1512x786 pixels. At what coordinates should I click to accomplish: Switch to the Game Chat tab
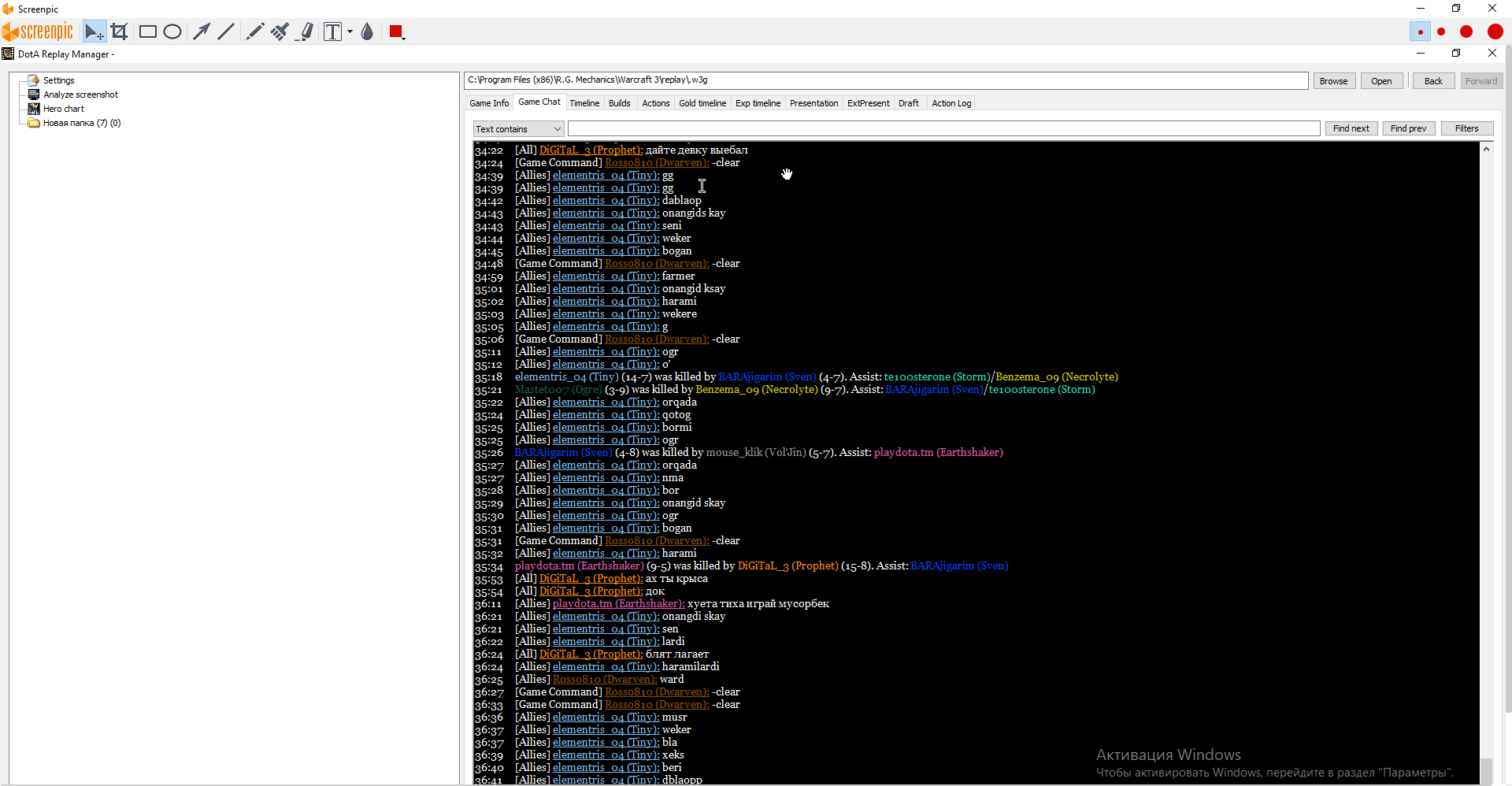(x=539, y=102)
